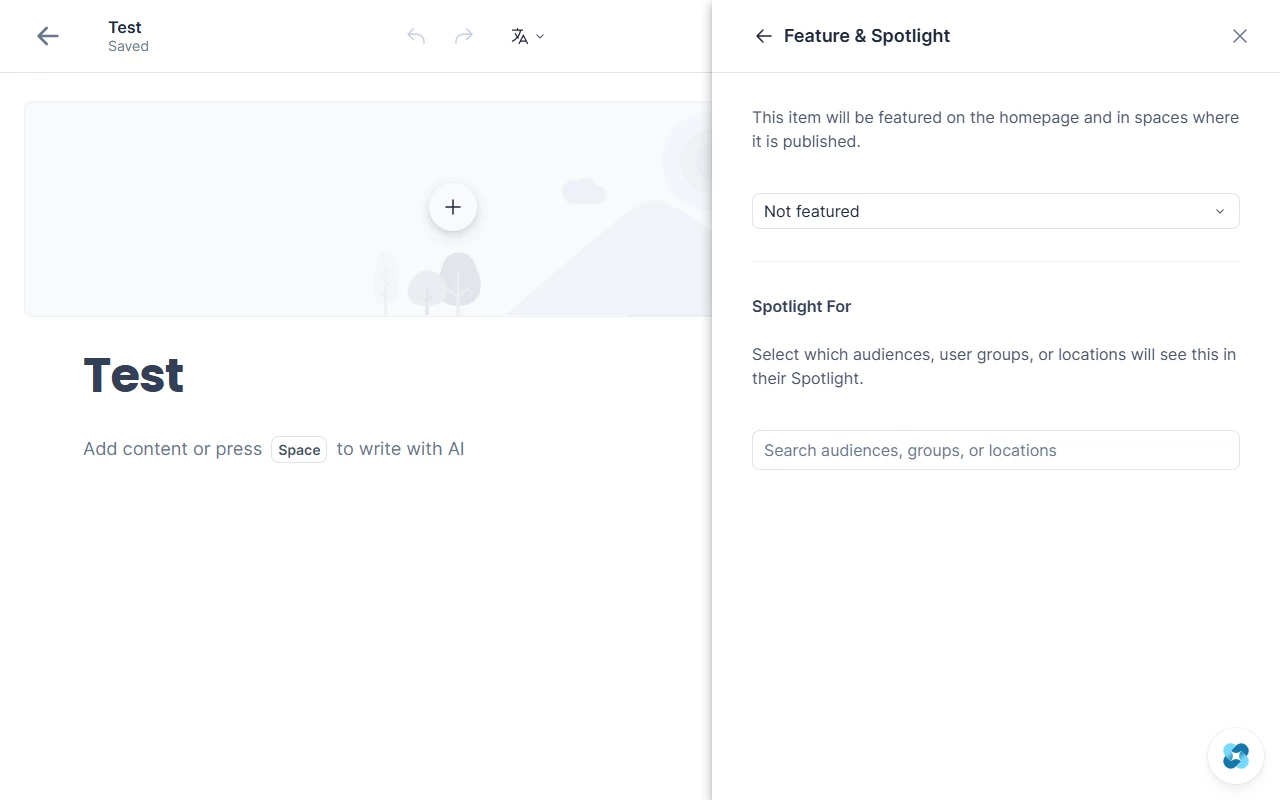The width and height of the screenshot is (1280, 800).
Task: Click the Spotlight For section heading
Action: [801, 306]
